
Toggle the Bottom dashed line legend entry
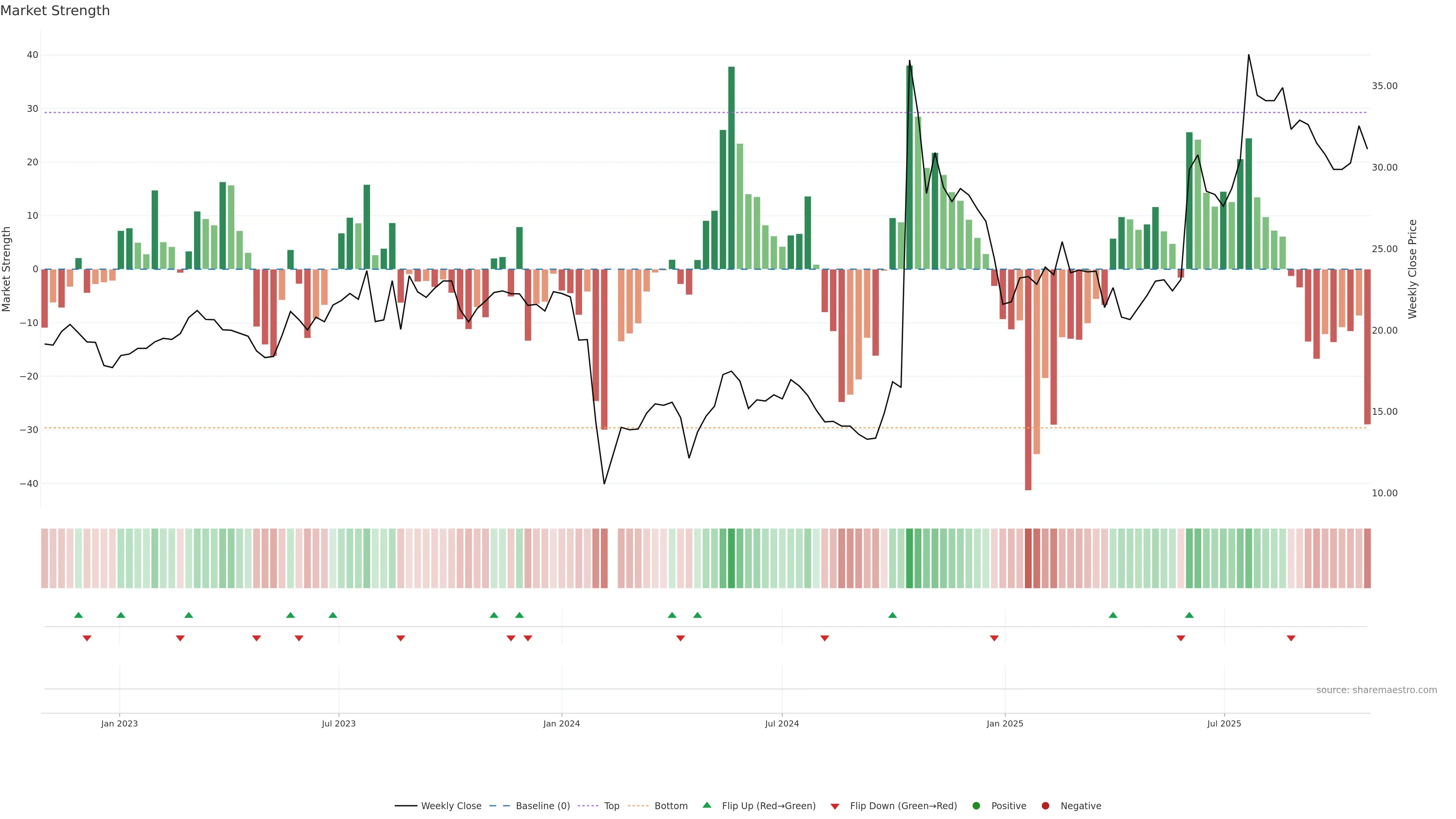(670, 806)
